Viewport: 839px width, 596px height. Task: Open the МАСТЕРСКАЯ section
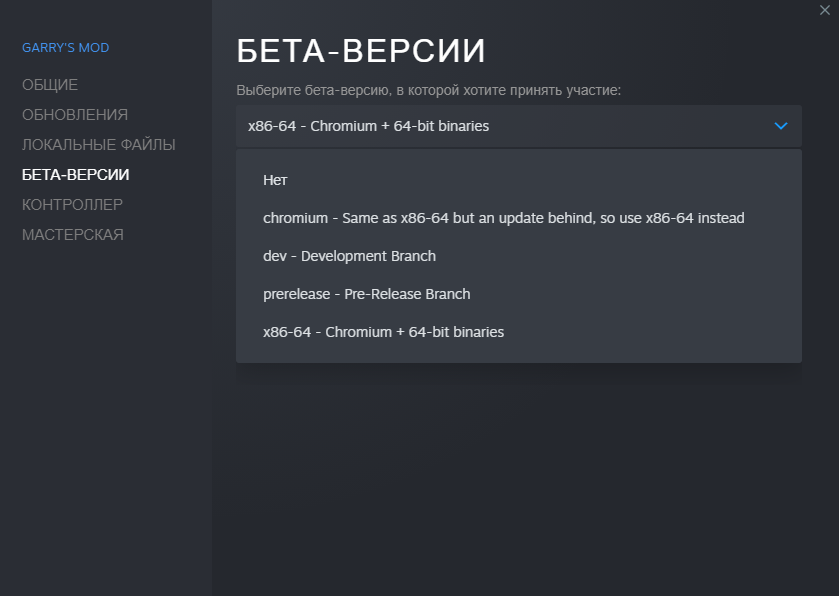point(73,235)
